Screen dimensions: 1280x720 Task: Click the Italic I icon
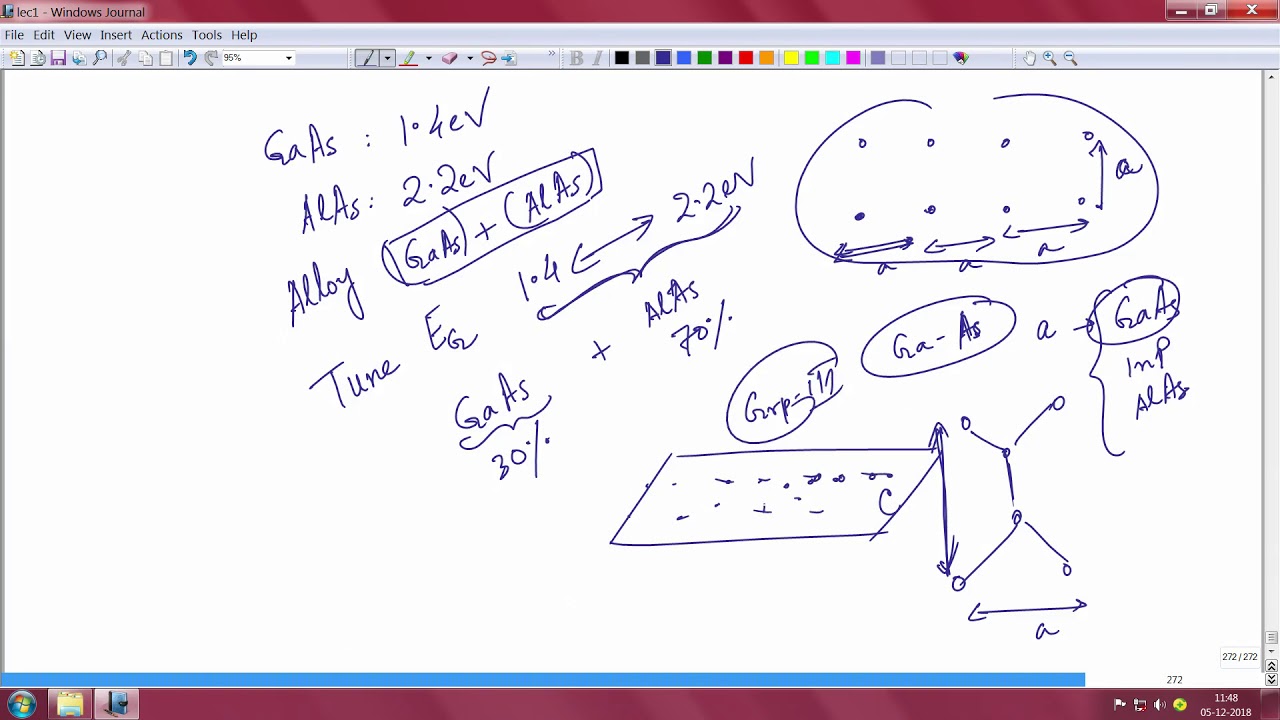pos(597,58)
